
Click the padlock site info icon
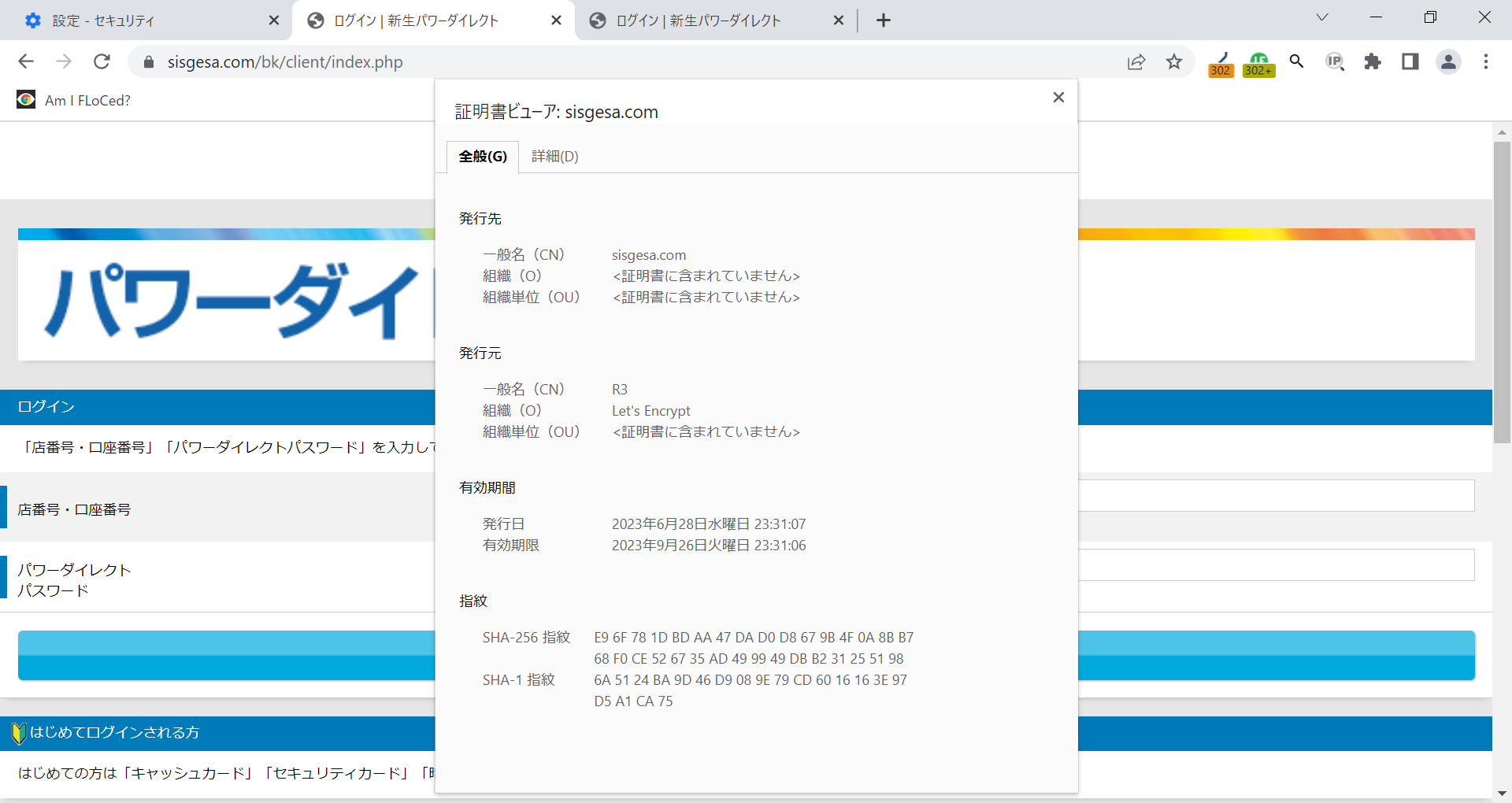tap(148, 61)
